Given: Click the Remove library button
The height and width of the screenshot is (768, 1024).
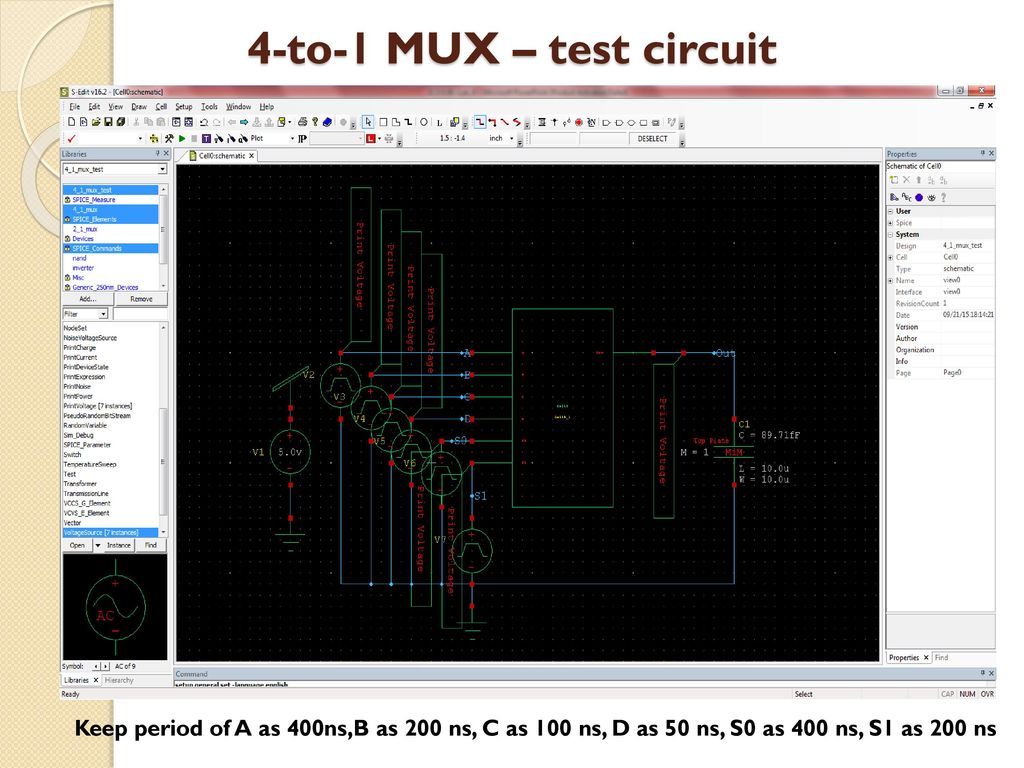Looking at the screenshot, I should pos(141,299).
